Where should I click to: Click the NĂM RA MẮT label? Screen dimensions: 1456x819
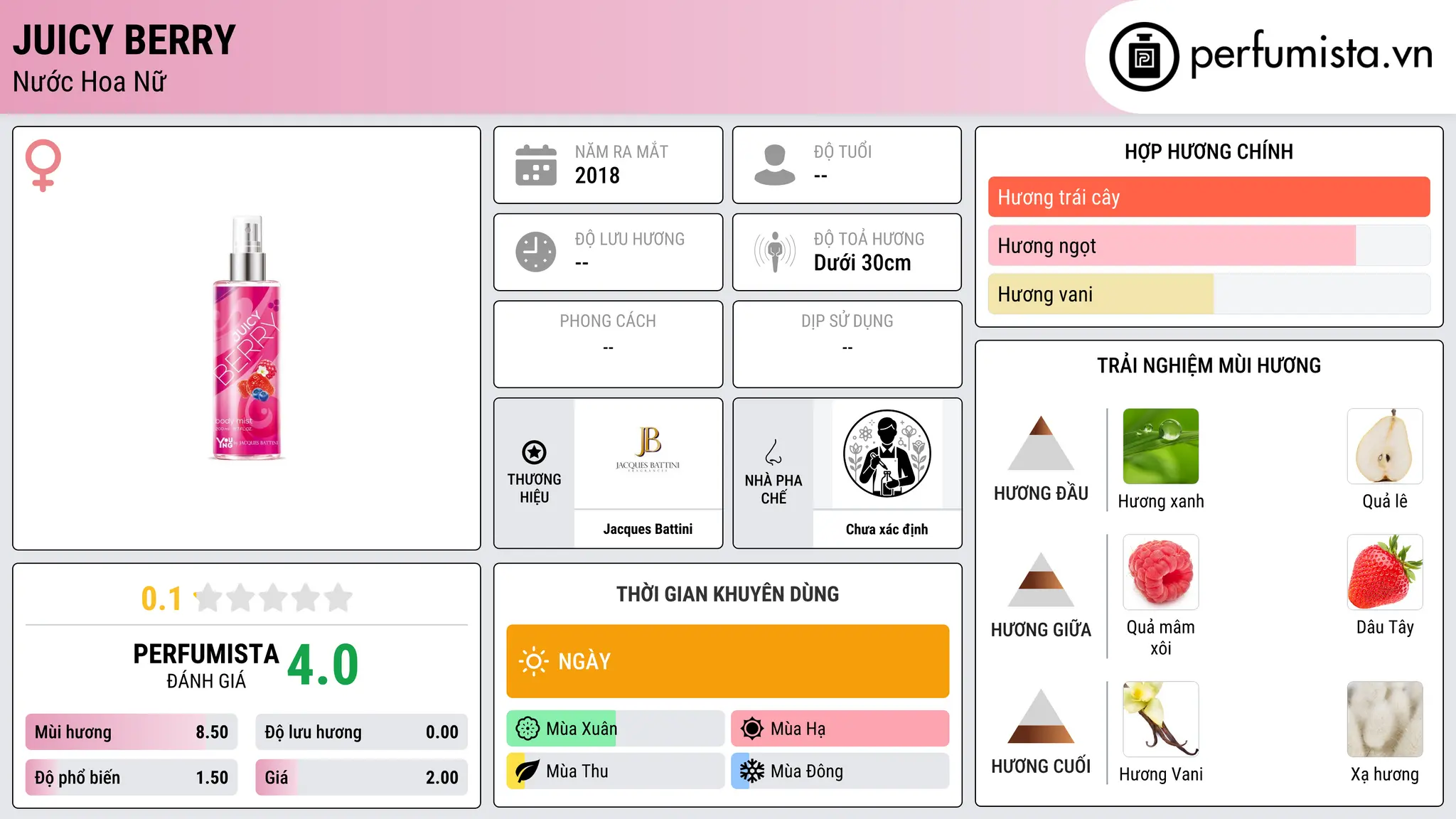coord(621,151)
